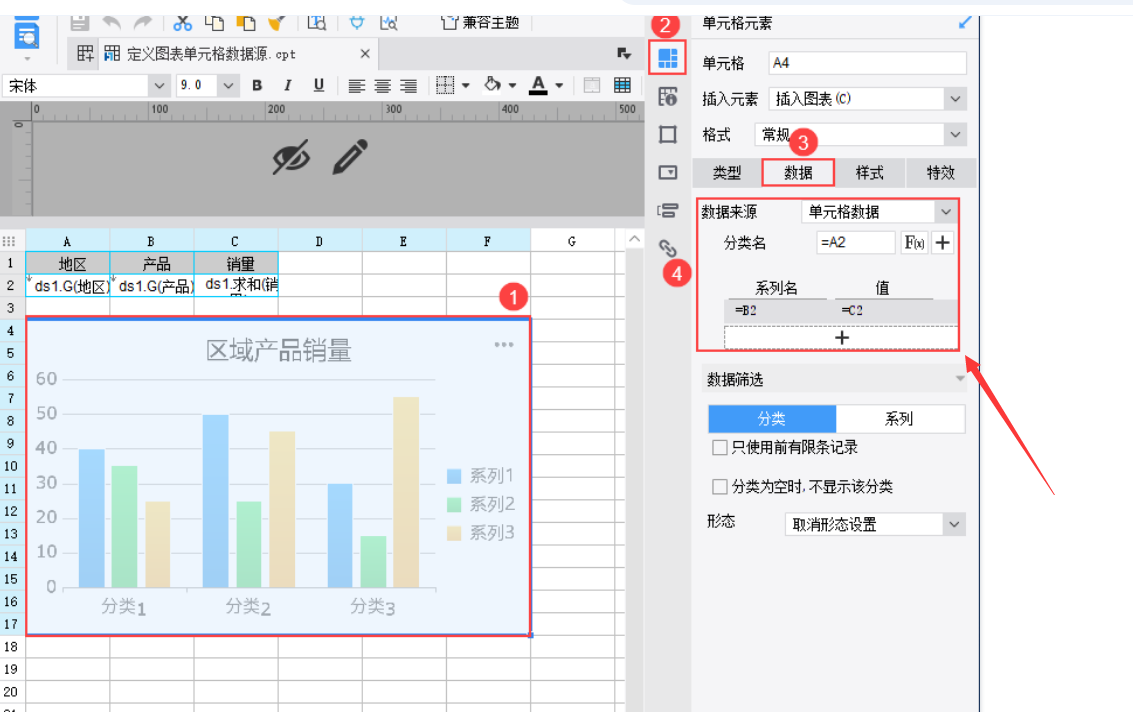This screenshot has height=712, width=1133.
Task: Check 分类为空时,不显示该分类 option
Action: click(719, 487)
